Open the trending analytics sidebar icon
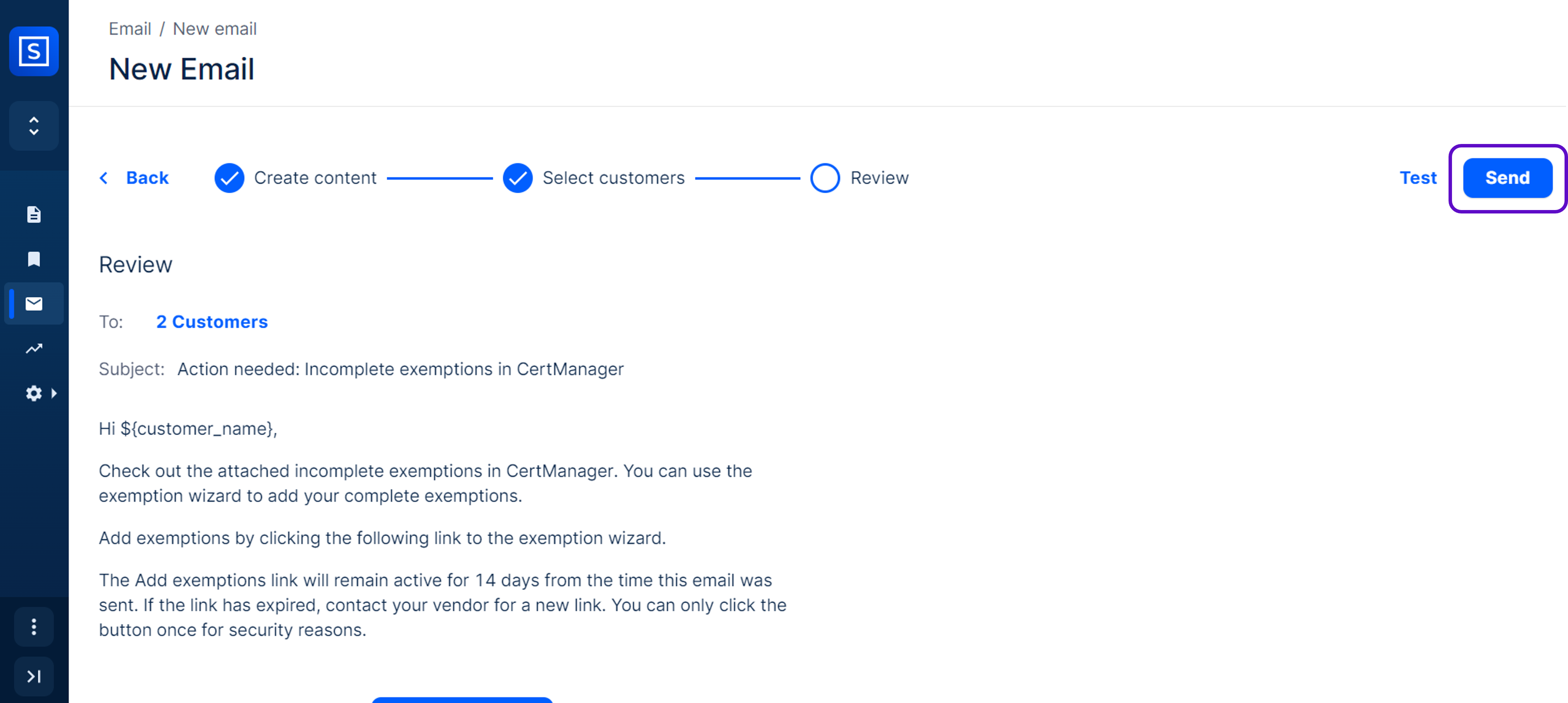Viewport: 1568px width, 703px height. pyautogui.click(x=33, y=349)
